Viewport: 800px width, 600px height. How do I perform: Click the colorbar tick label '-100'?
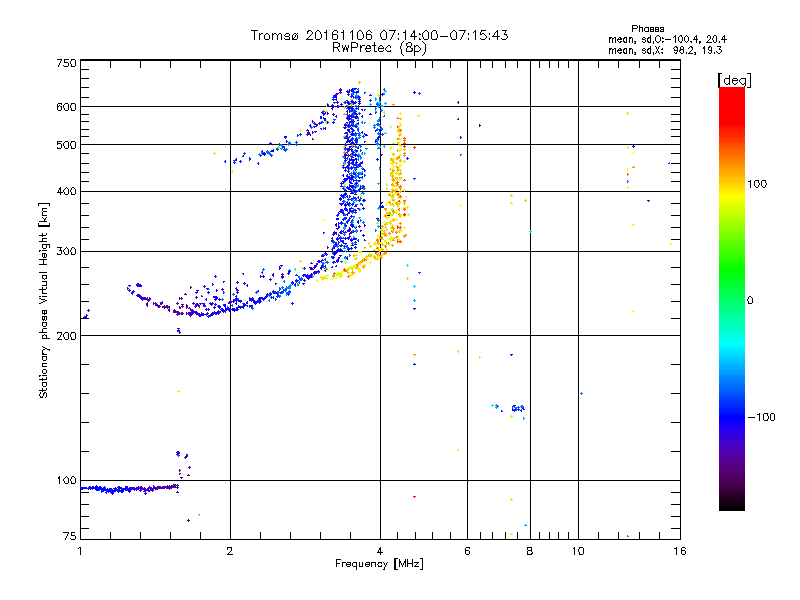pos(761,417)
